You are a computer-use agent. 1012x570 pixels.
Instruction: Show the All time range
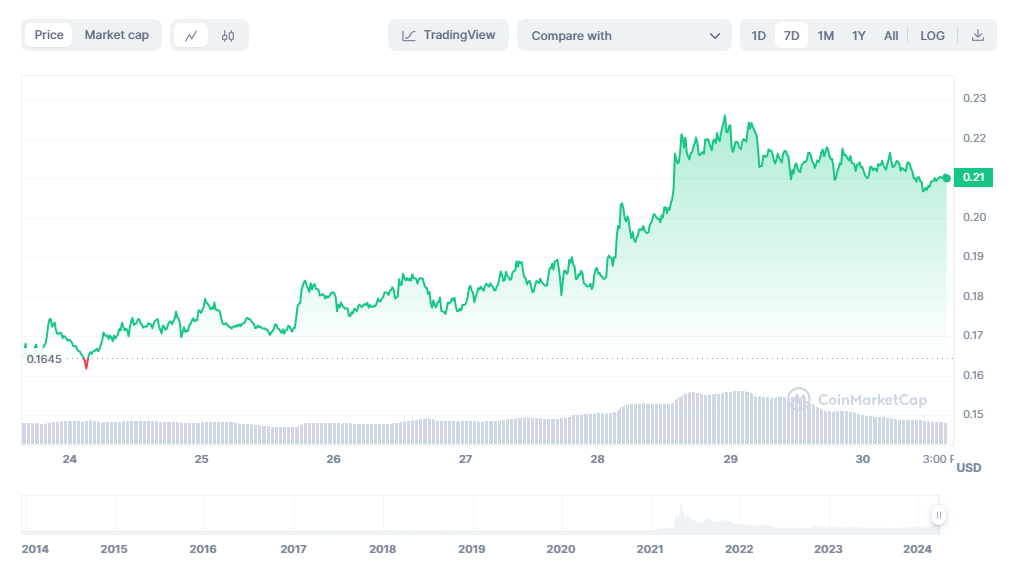point(891,36)
